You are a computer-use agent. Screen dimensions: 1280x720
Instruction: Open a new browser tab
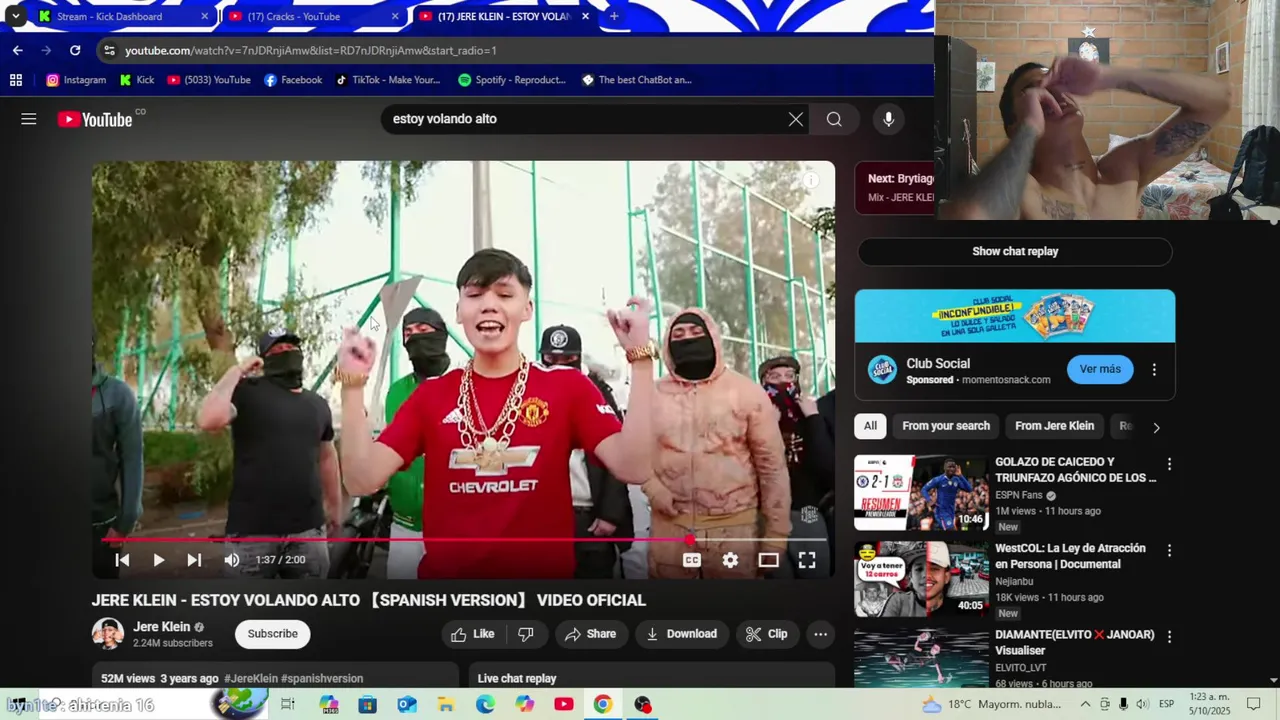(614, 16)
